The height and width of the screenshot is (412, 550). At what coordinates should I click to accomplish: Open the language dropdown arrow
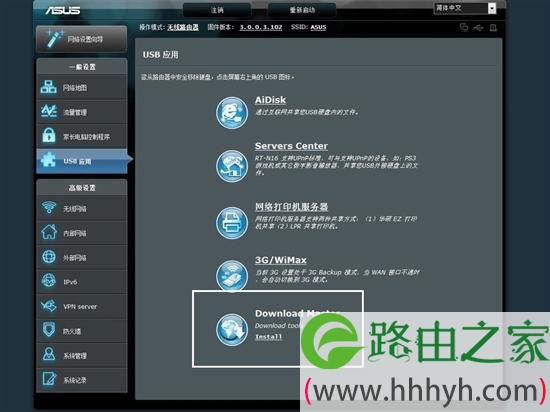[x=492, y=8]
